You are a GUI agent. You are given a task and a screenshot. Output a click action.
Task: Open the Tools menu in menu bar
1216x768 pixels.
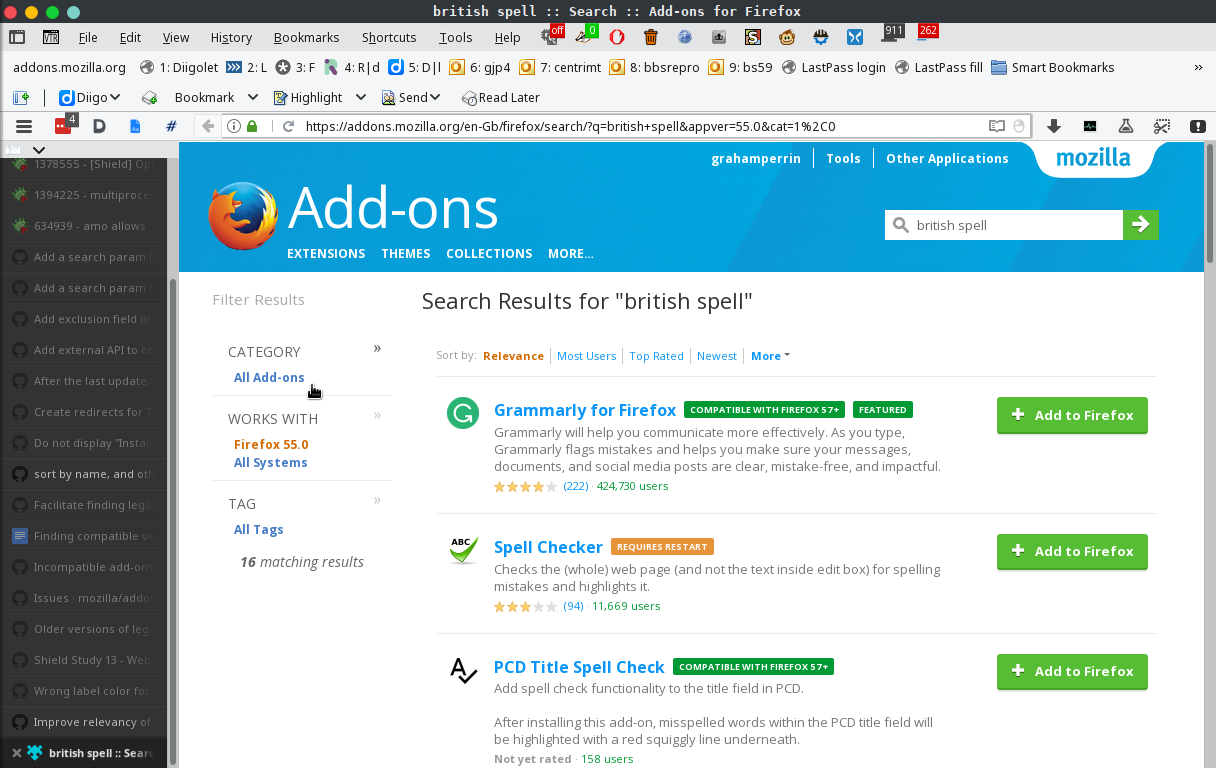(x=455, y=37)
